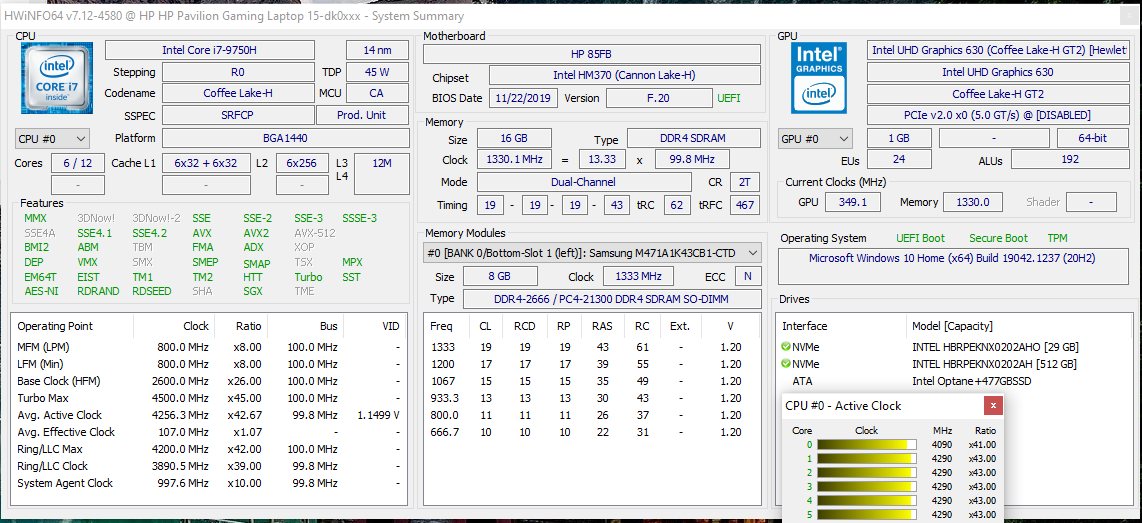Click the DDR4-2666 module type field
This screenshot has width=1142, height=523.
point(611,299)
